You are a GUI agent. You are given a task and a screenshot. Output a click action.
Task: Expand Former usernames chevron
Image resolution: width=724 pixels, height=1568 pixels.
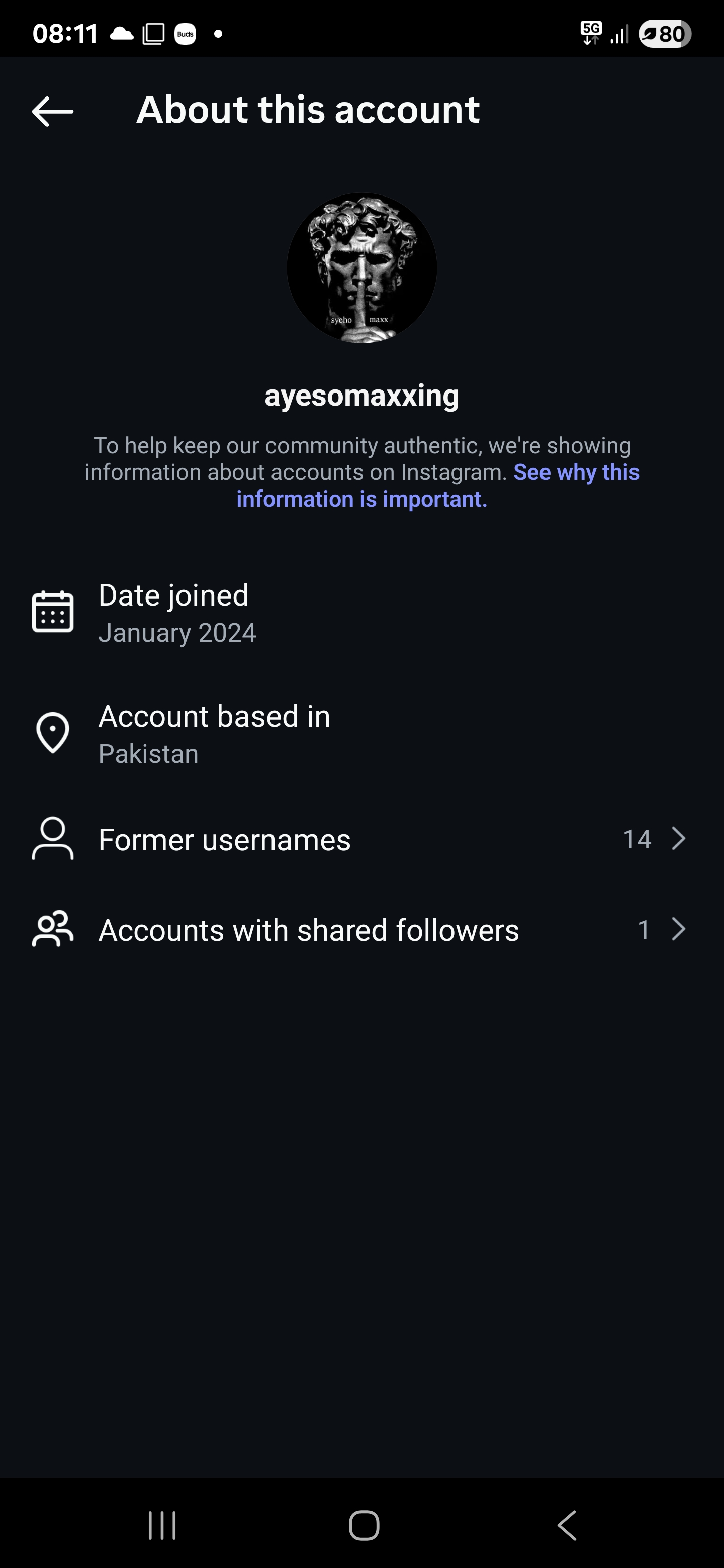[x=678, y=839]
